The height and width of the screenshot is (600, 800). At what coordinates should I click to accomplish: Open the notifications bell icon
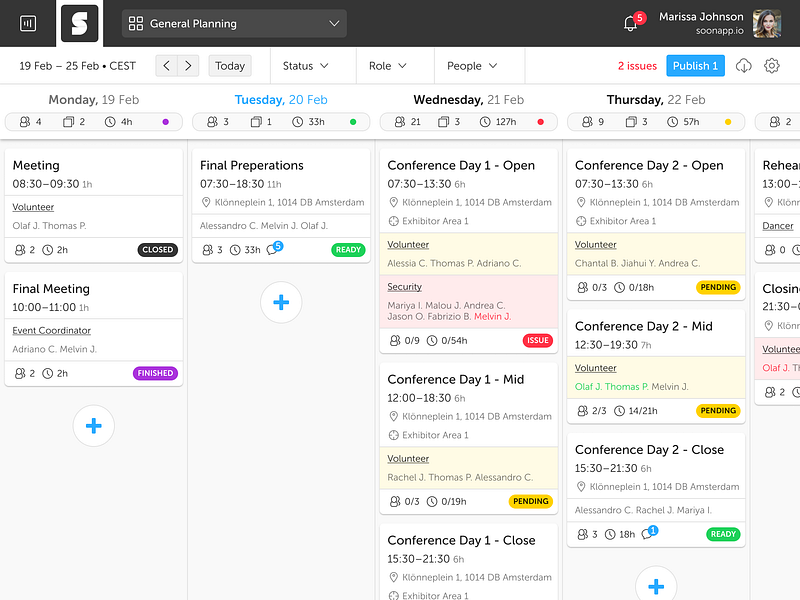click(631, 23)
